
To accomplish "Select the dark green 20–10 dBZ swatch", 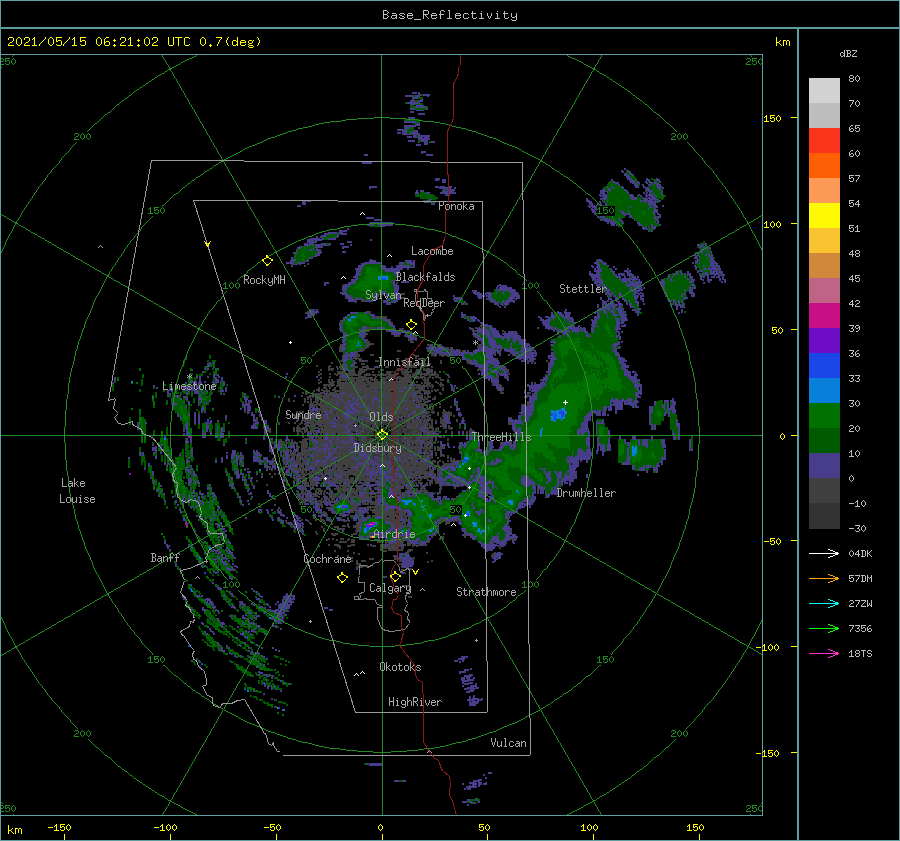I will pos(824,441).
